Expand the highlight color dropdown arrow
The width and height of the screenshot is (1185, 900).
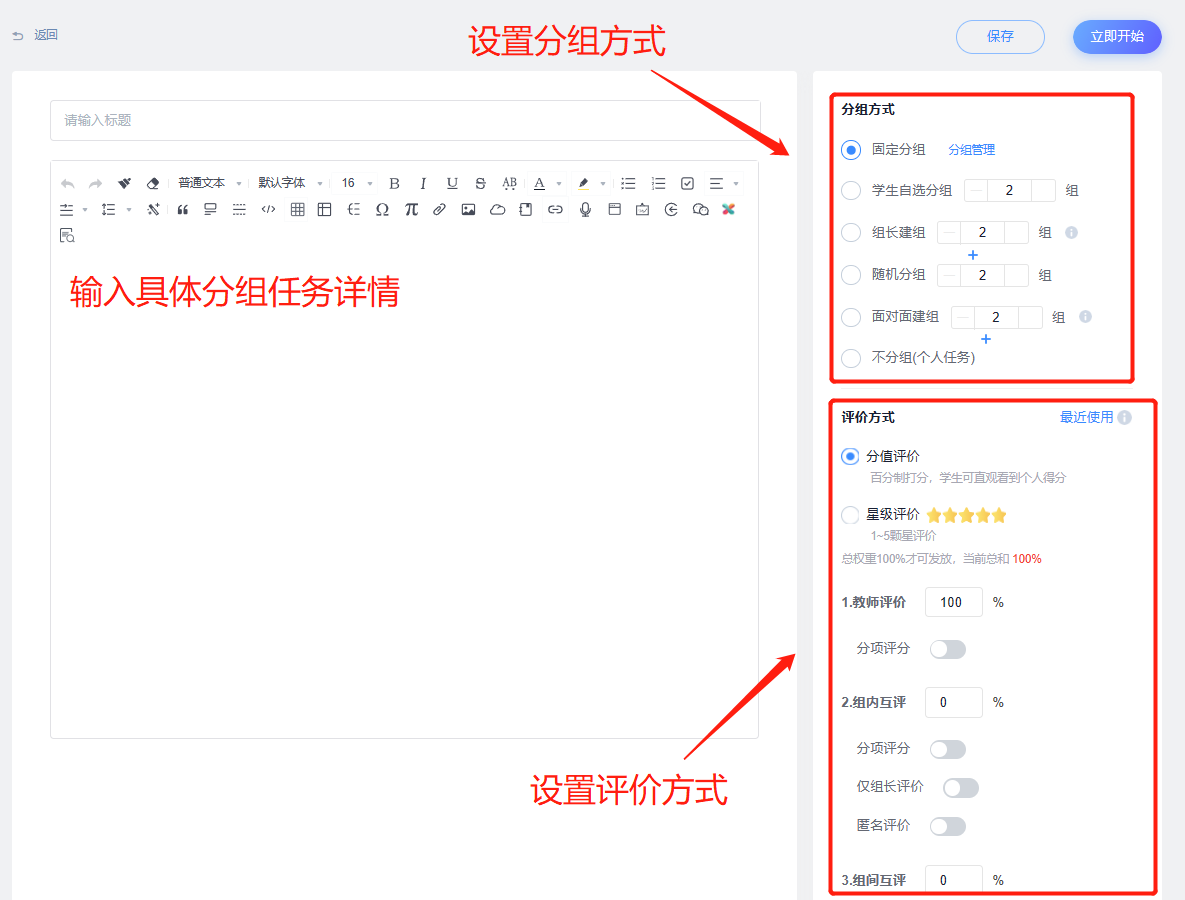(602, 184)
